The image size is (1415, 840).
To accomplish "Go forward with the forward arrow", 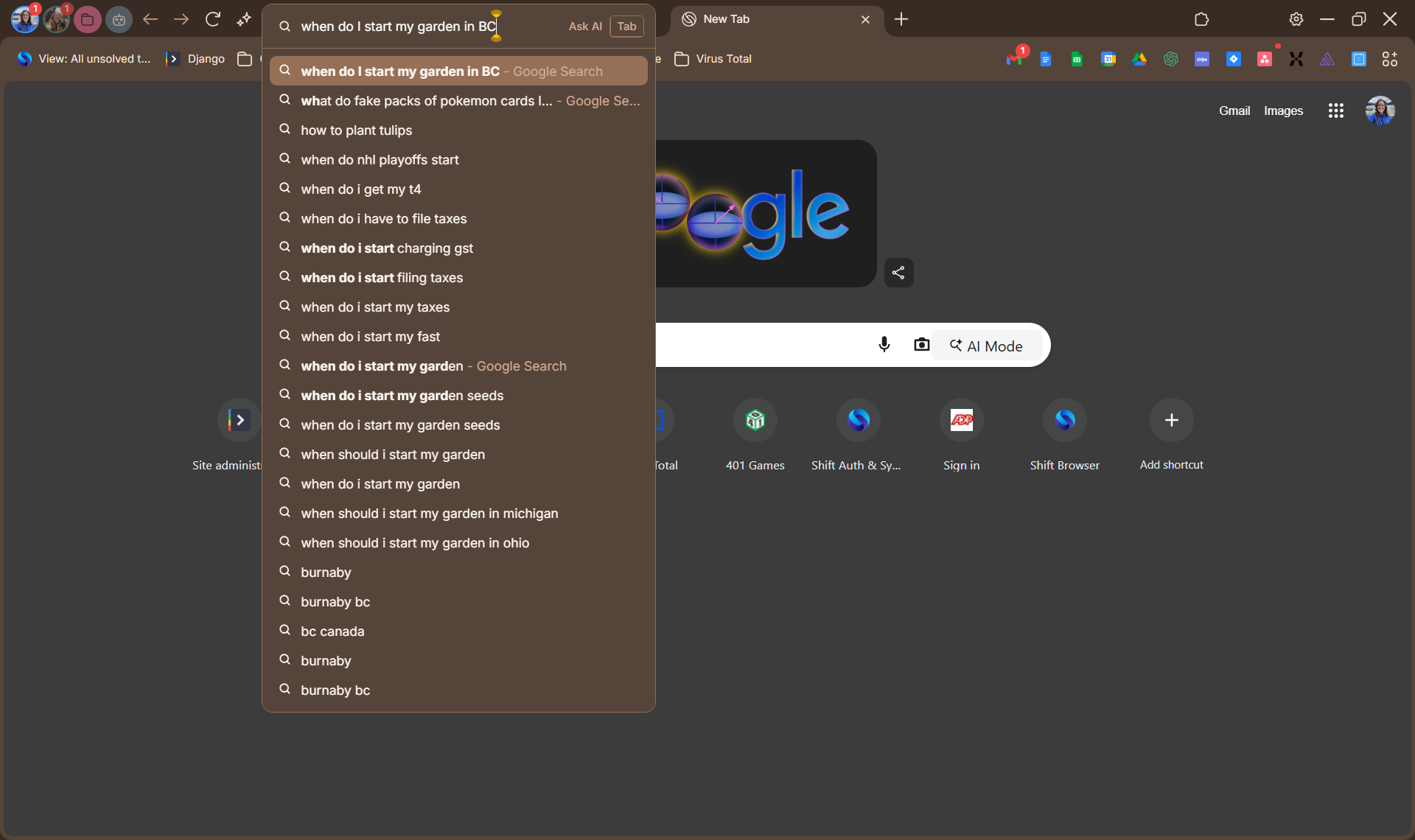I will click(181, 19).
